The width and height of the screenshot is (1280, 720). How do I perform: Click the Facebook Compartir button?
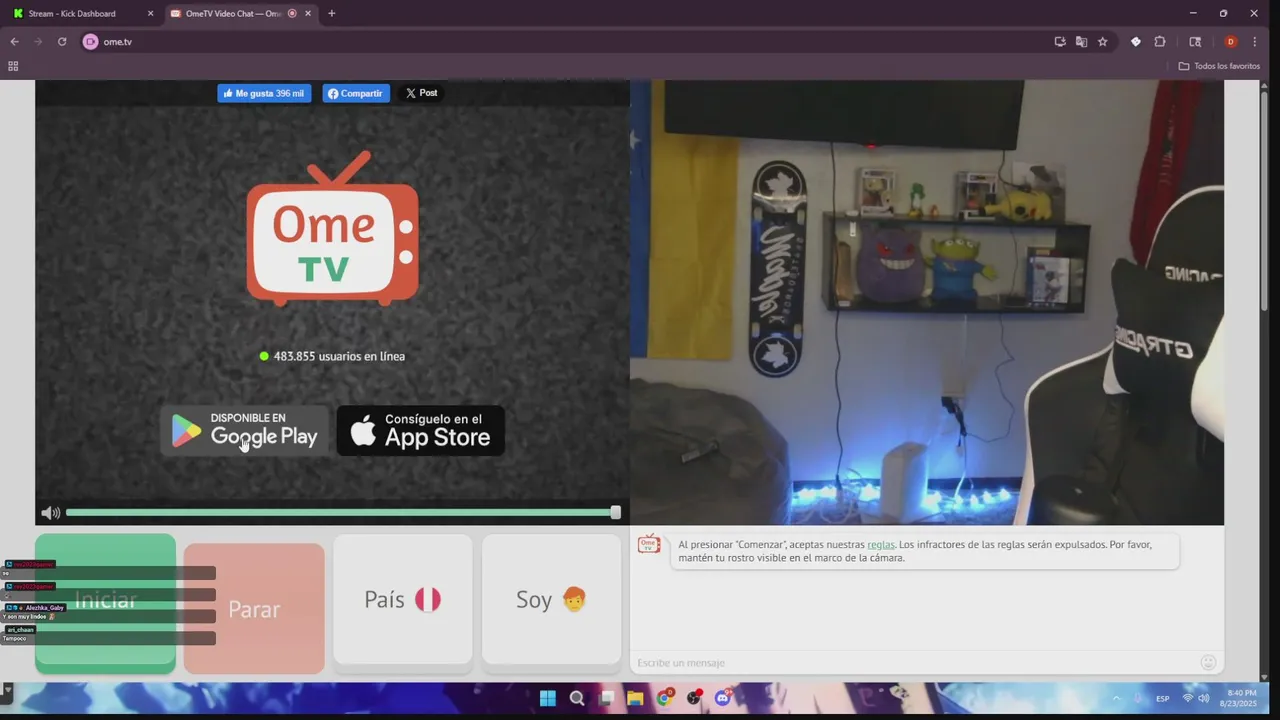[x=356, y=93]
